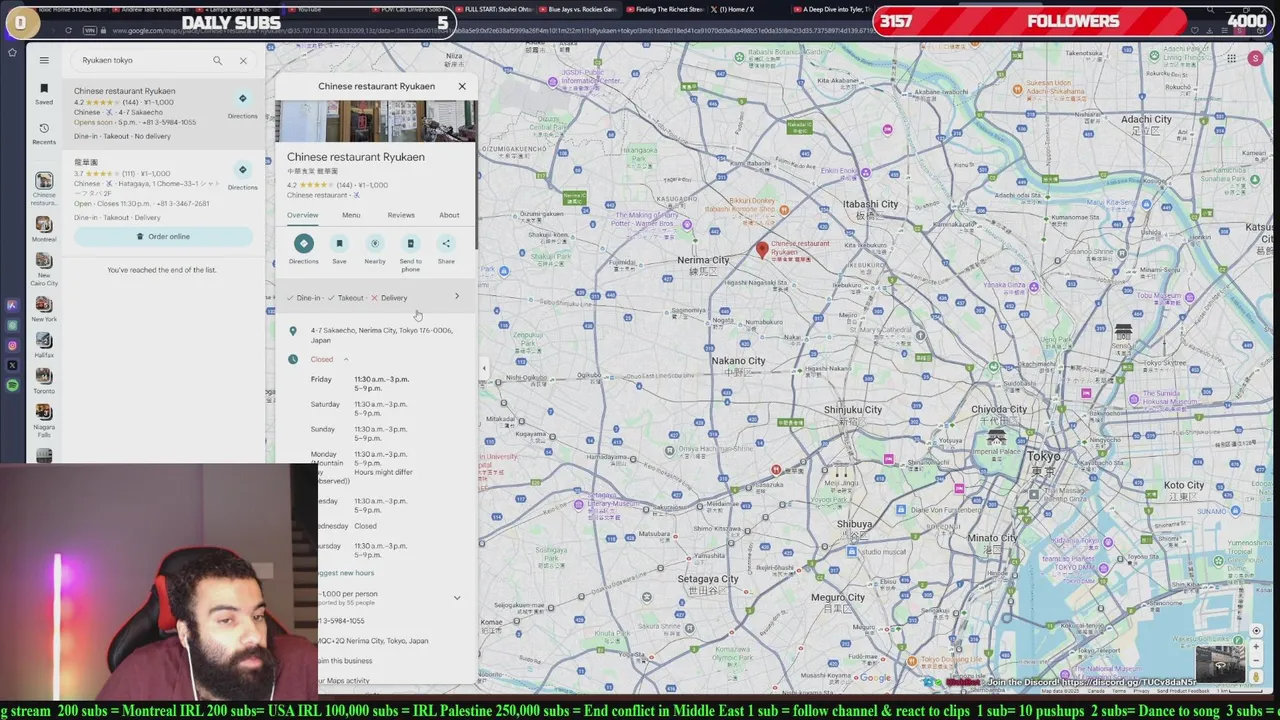The width and height of the screenshot is (1280, 720).
Task: Open Google apps grid icon
Action: [1231, 59]
